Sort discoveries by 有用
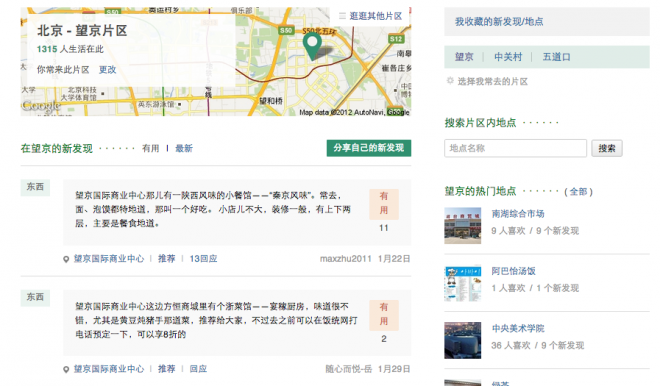Screen dimensions: 660x386 tap(151, 148)
